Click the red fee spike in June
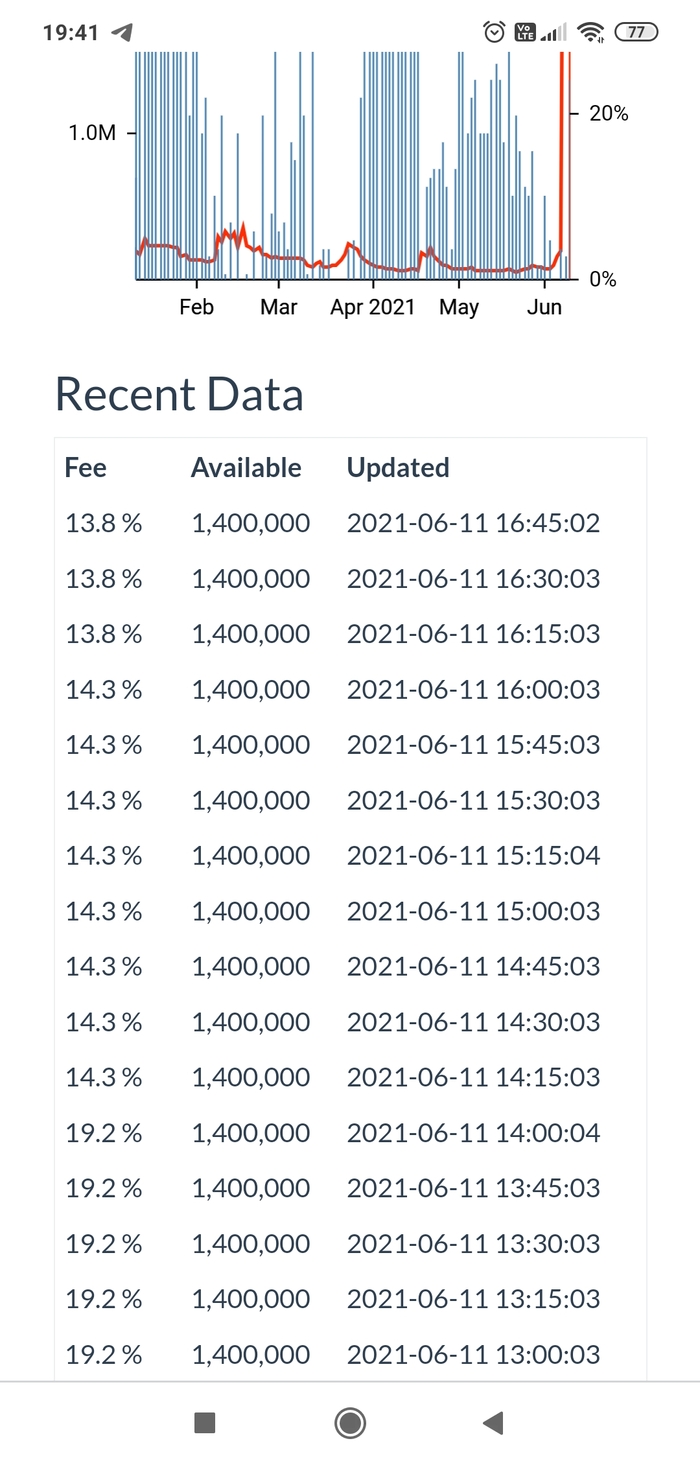The width and height of the screenshot is (700, 1465). pos(563,150)
